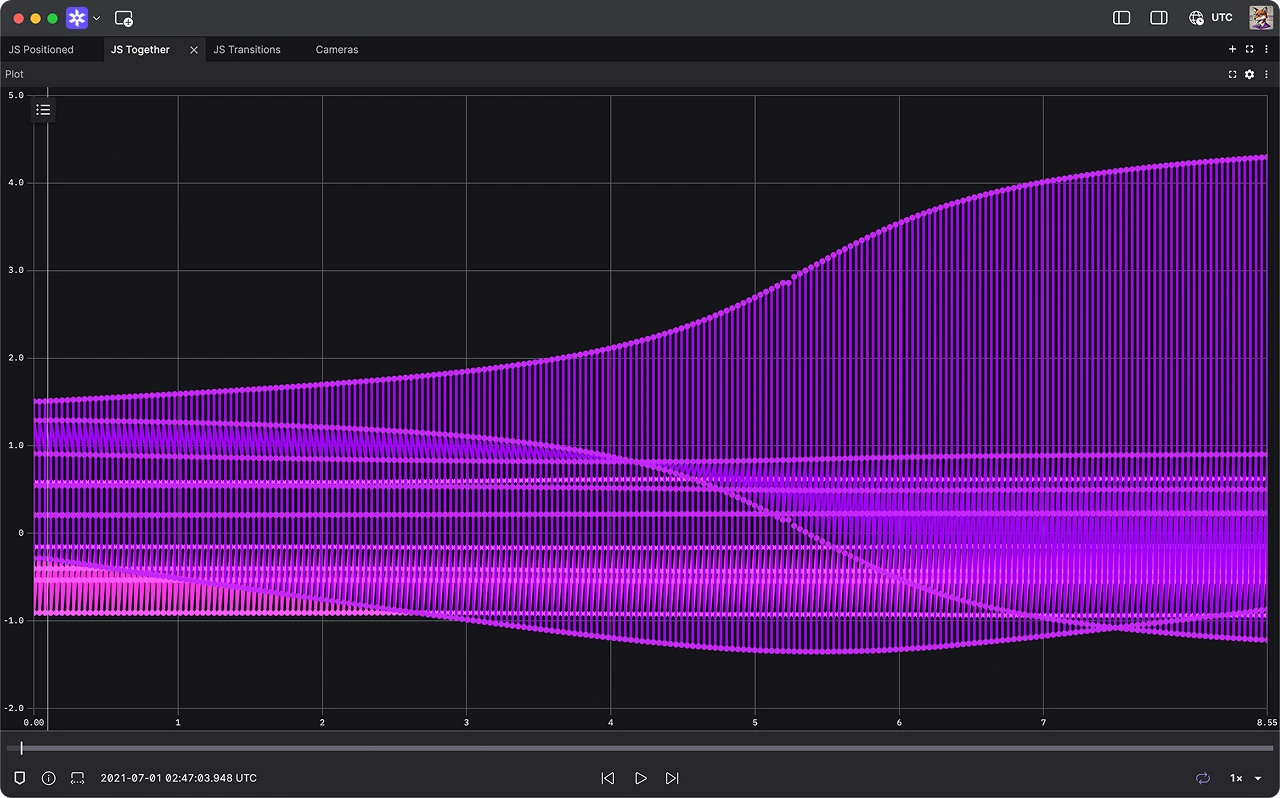The image size is (1280, 798).
Task: Open the playback speed 1x dropdown
Action: pyautogui.click(x=1243, y=778)
